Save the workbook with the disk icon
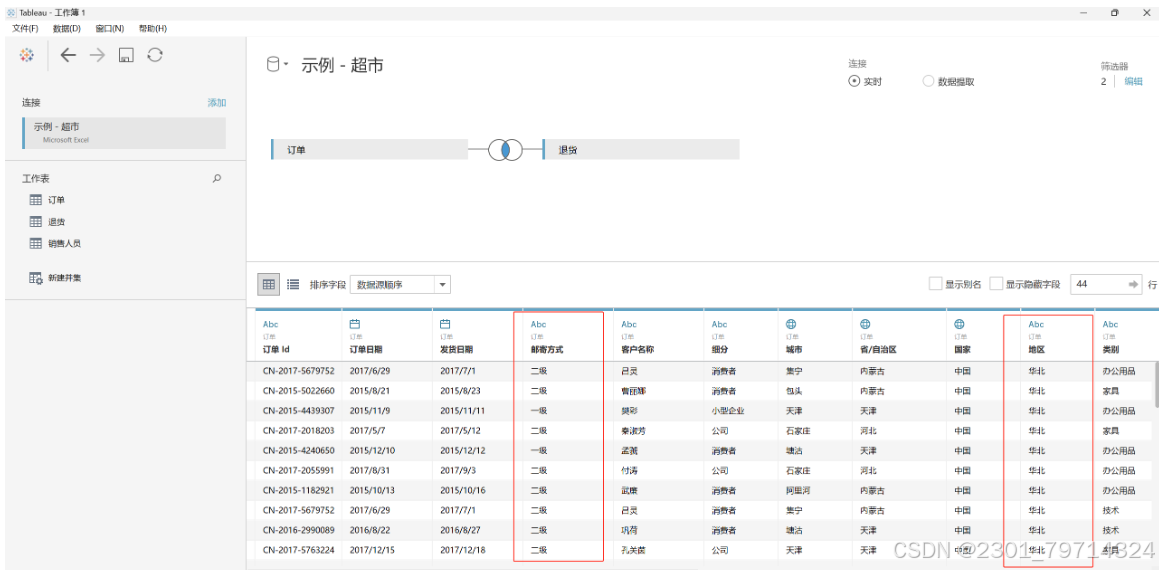This screenshot has width=1159, height=570. (x=126, y=55)
